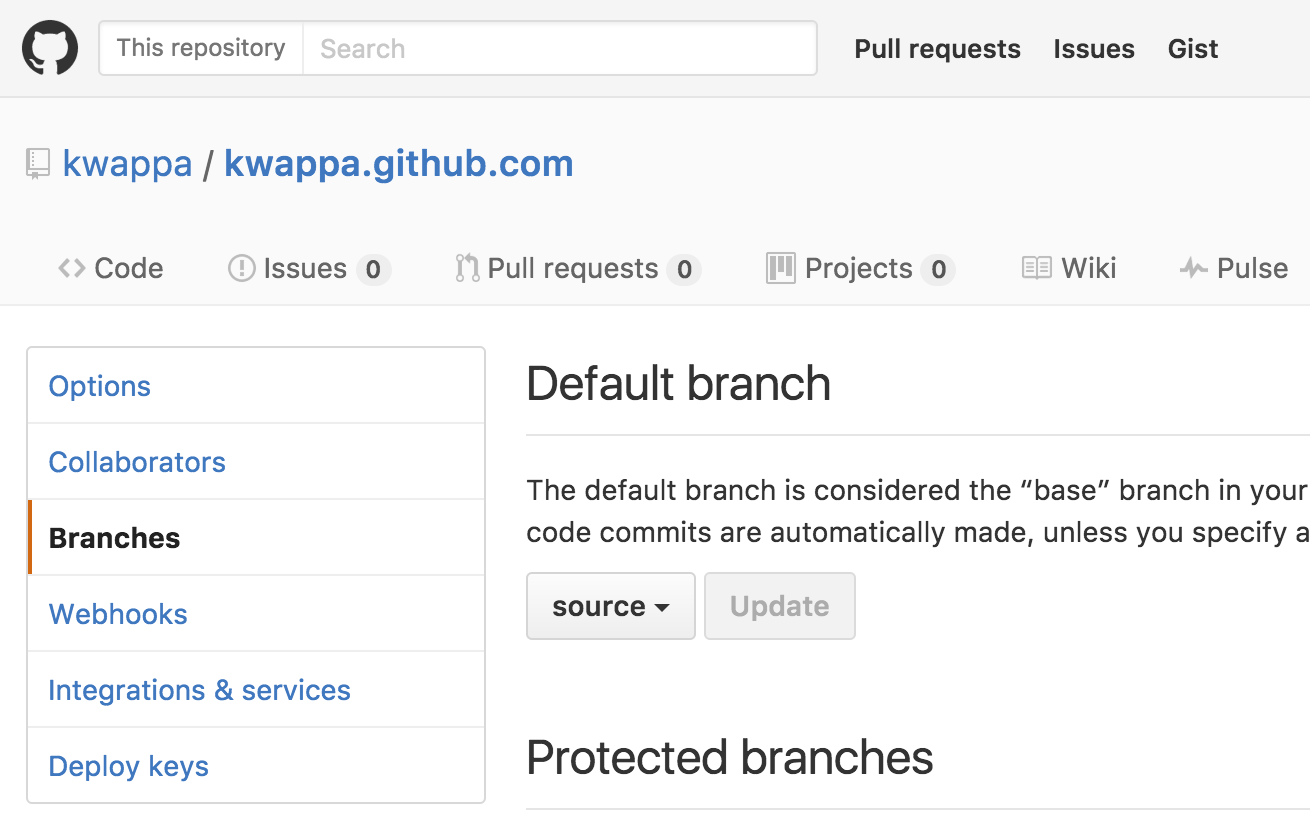Viewport: 1310px width, 836px height.
Task: Click the Projects count badge 0
Action: click(x=938, y=269)
